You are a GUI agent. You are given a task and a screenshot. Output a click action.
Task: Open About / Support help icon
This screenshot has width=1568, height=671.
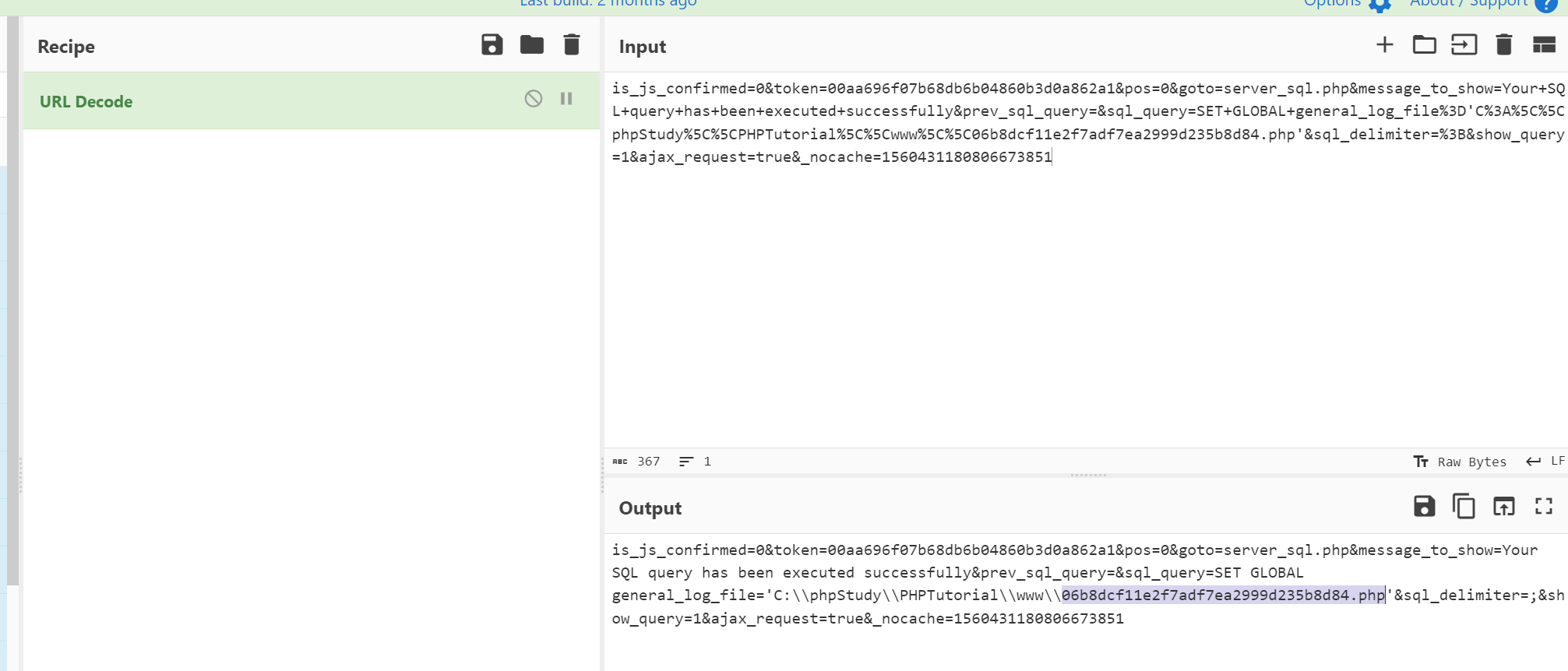pyautogui.click(x=1545, y=4)
